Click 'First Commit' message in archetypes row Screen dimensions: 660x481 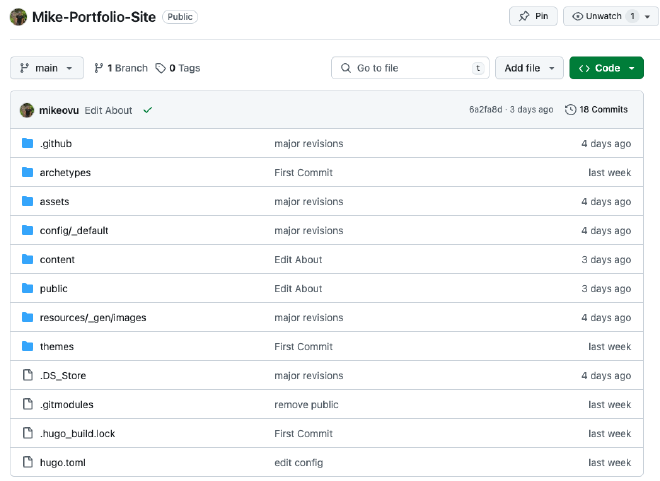[303, 173]
